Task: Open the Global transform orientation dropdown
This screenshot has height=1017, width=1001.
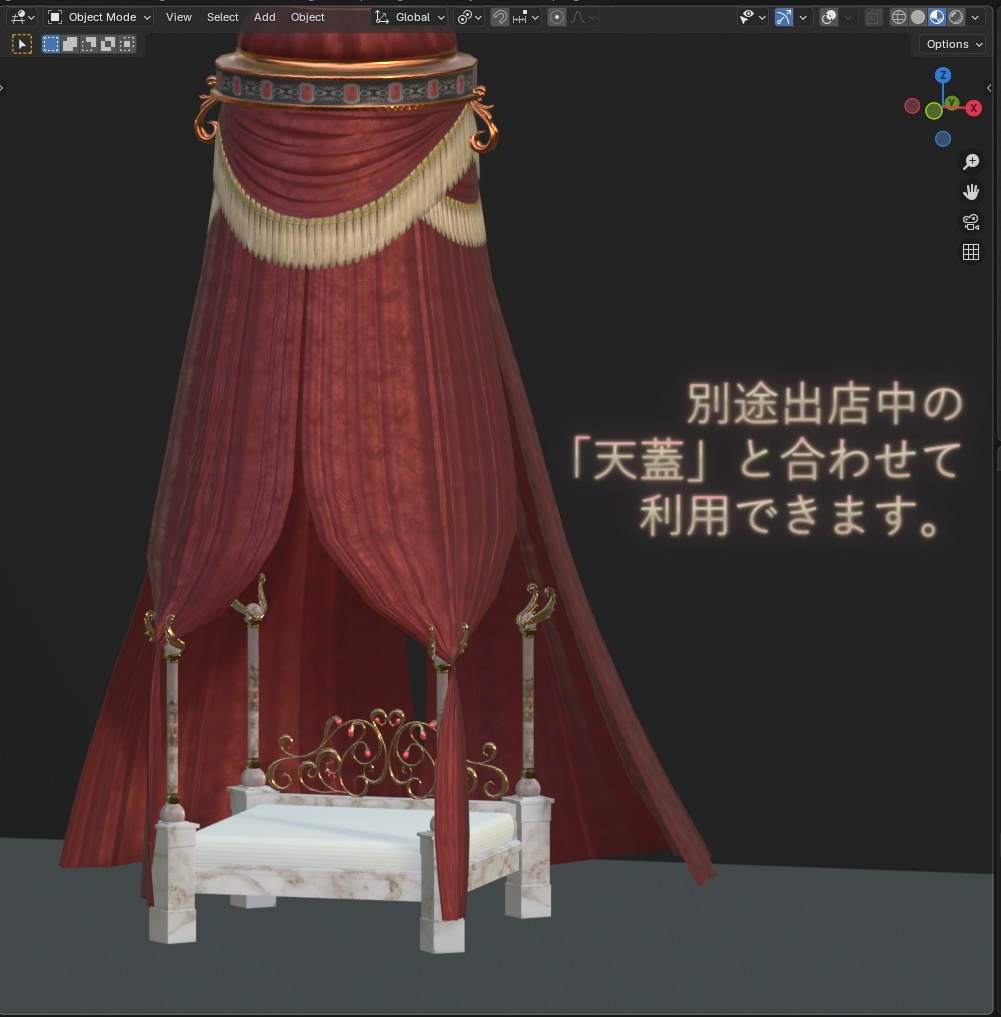Action: click(410, 17)
